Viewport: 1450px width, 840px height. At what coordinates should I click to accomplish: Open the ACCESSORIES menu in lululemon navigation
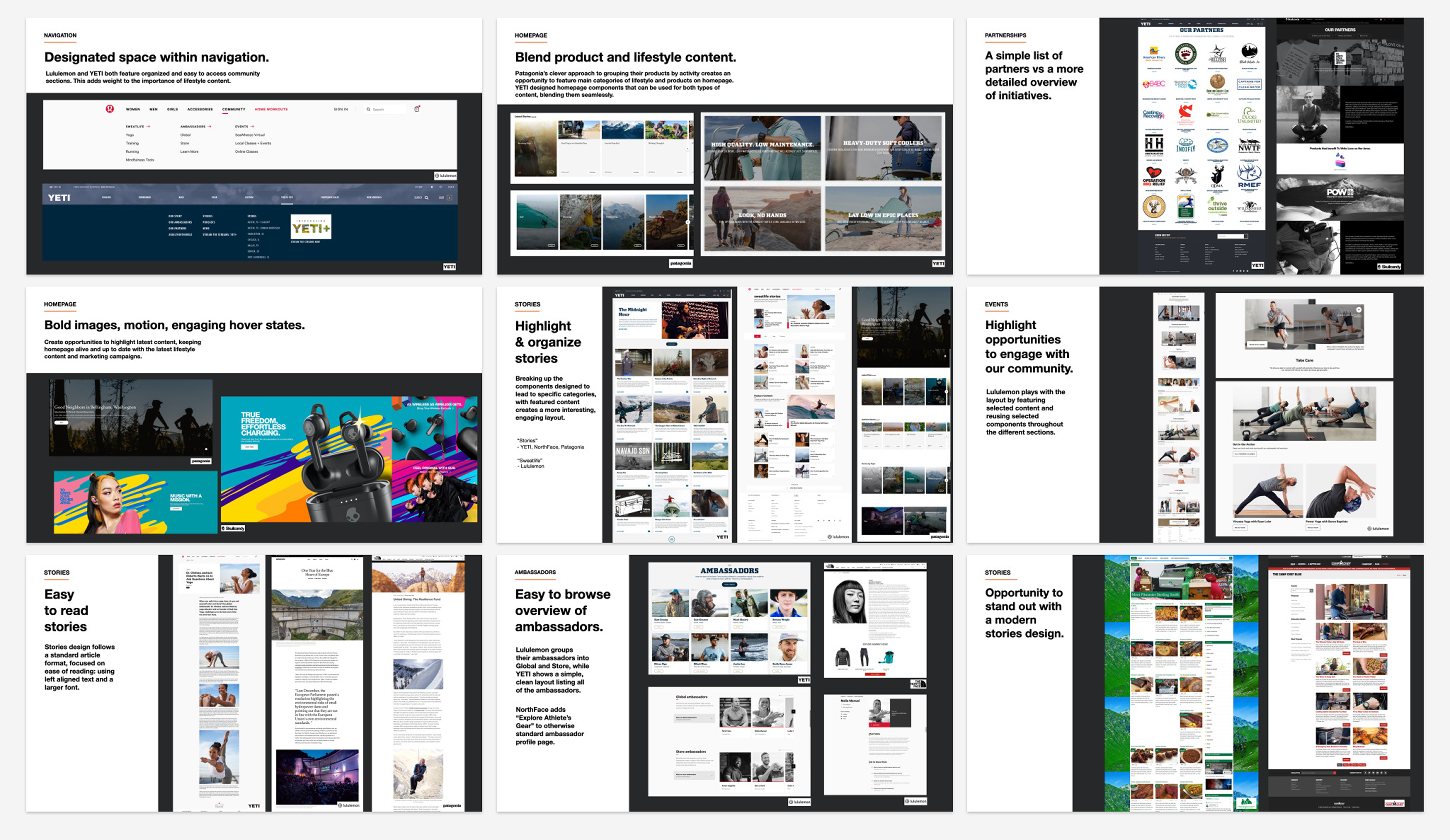coord(200,109)
